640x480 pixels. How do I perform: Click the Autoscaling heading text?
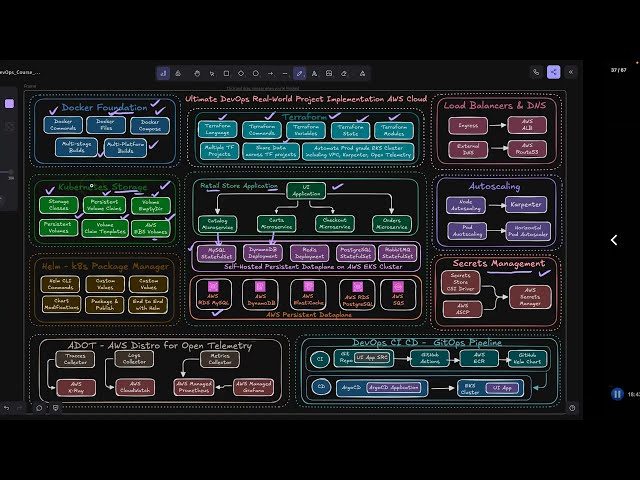click(494, 187)
